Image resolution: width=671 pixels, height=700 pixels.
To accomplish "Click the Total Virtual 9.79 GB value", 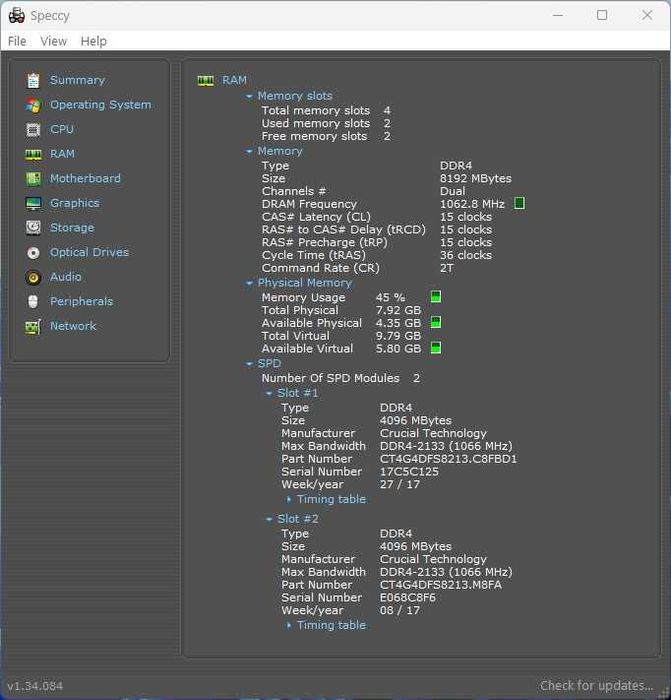I will (398, 336).
